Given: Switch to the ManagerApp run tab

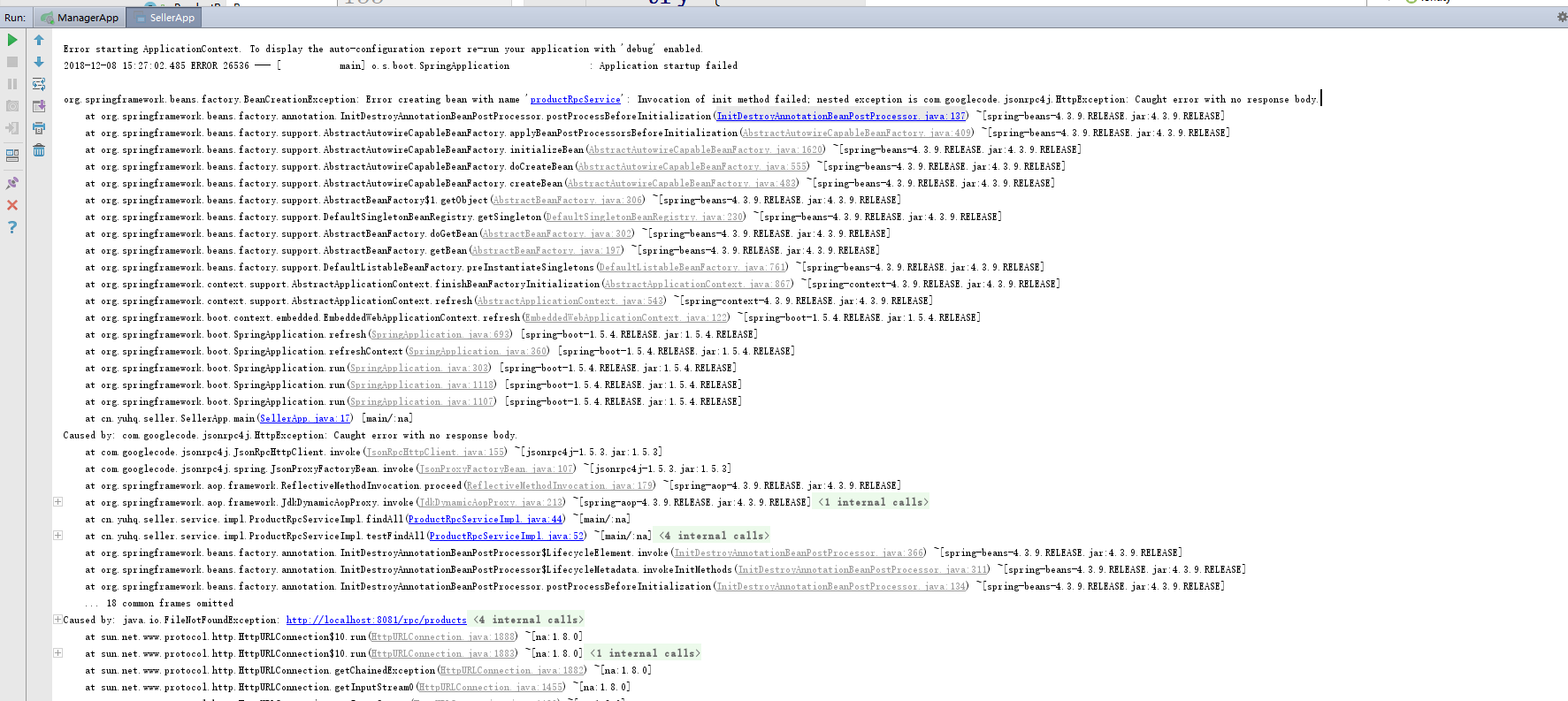Looking at the screenshot, I should [x=79, y=18].
